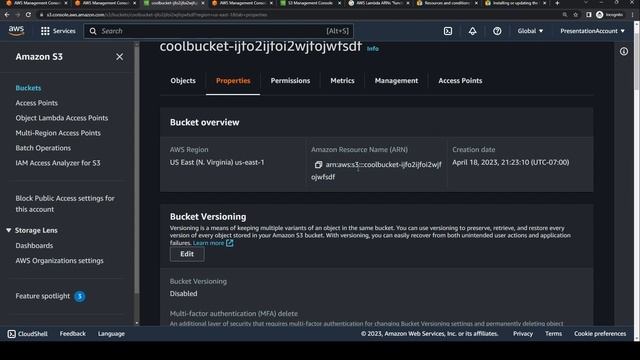Image resolution: width=640 pixels, height=360 pixels.
Task: Switch to the Permissions tab
Action: coord(290,80)
